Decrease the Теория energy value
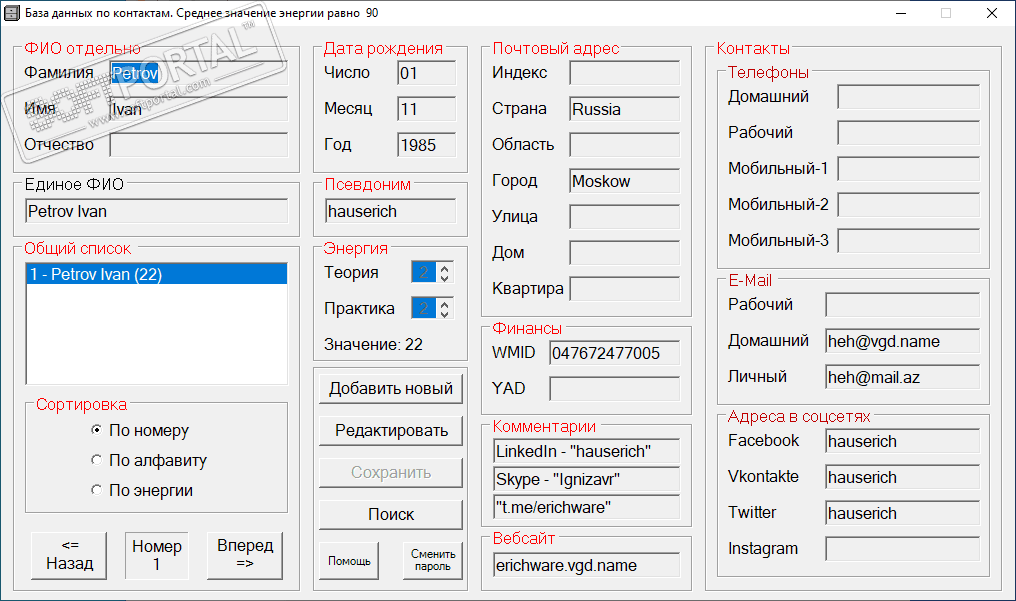The image size is (1016, 601). (x=444, y=278)
